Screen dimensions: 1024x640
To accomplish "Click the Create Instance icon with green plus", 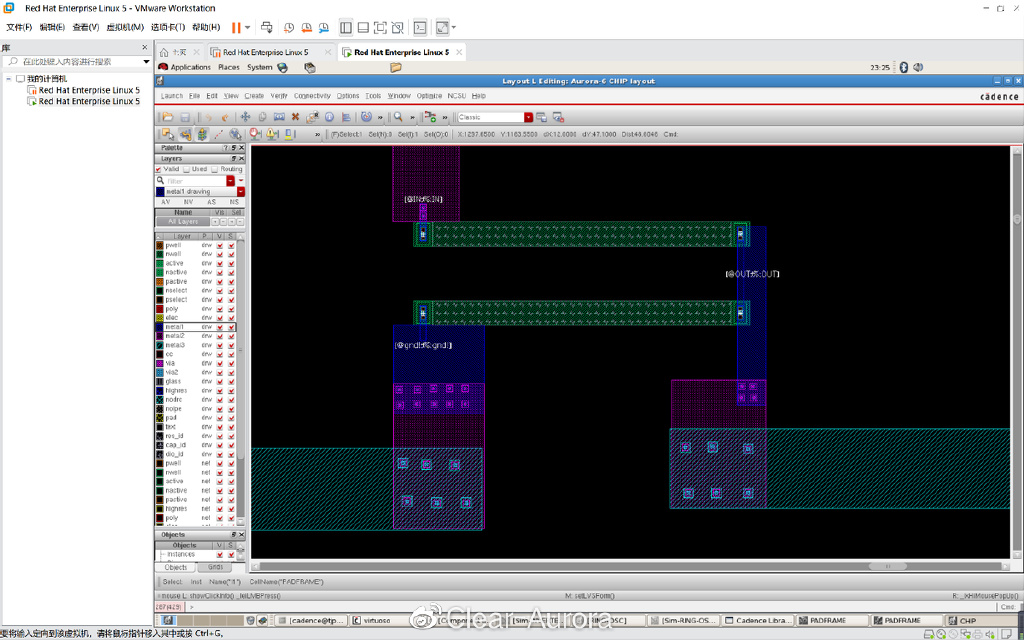I will coord(430,117).
